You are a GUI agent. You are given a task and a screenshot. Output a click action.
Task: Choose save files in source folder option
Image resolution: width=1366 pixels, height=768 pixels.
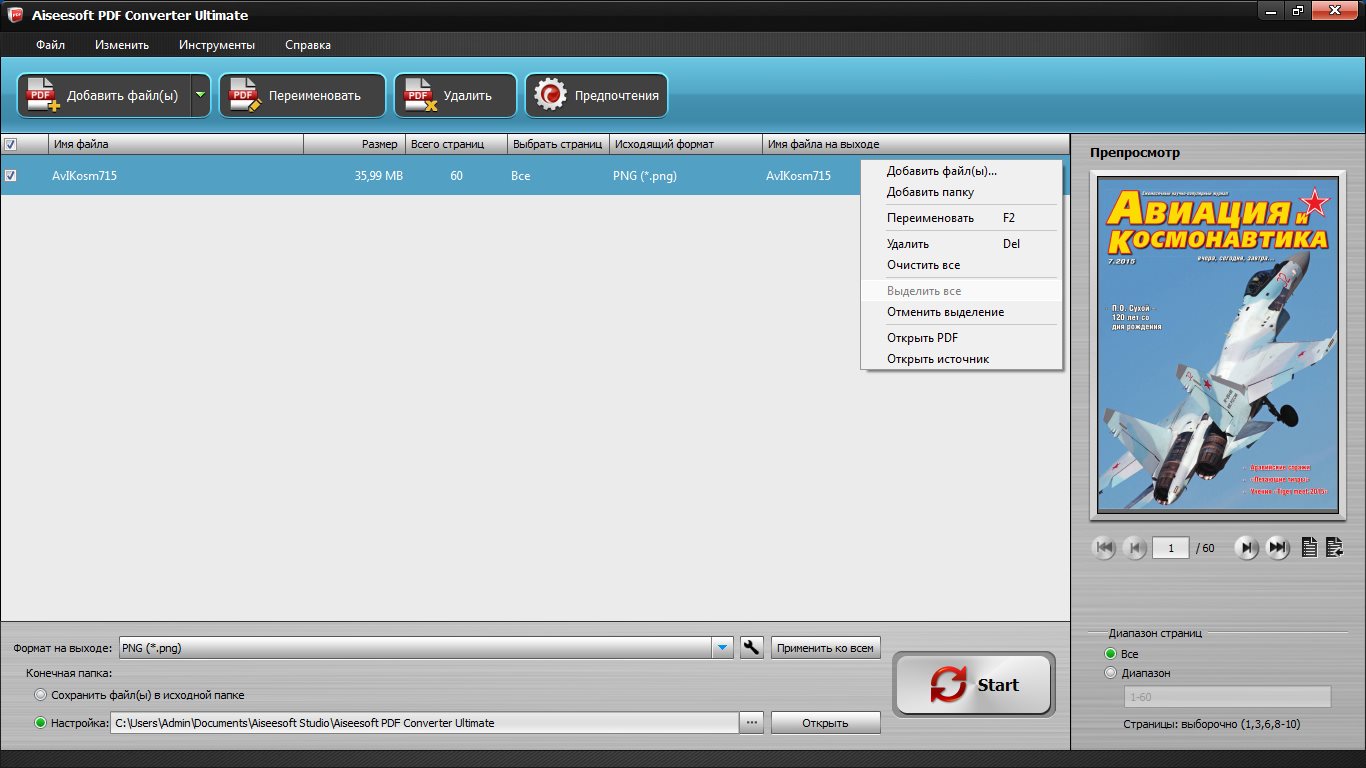[x=40, y=695]
